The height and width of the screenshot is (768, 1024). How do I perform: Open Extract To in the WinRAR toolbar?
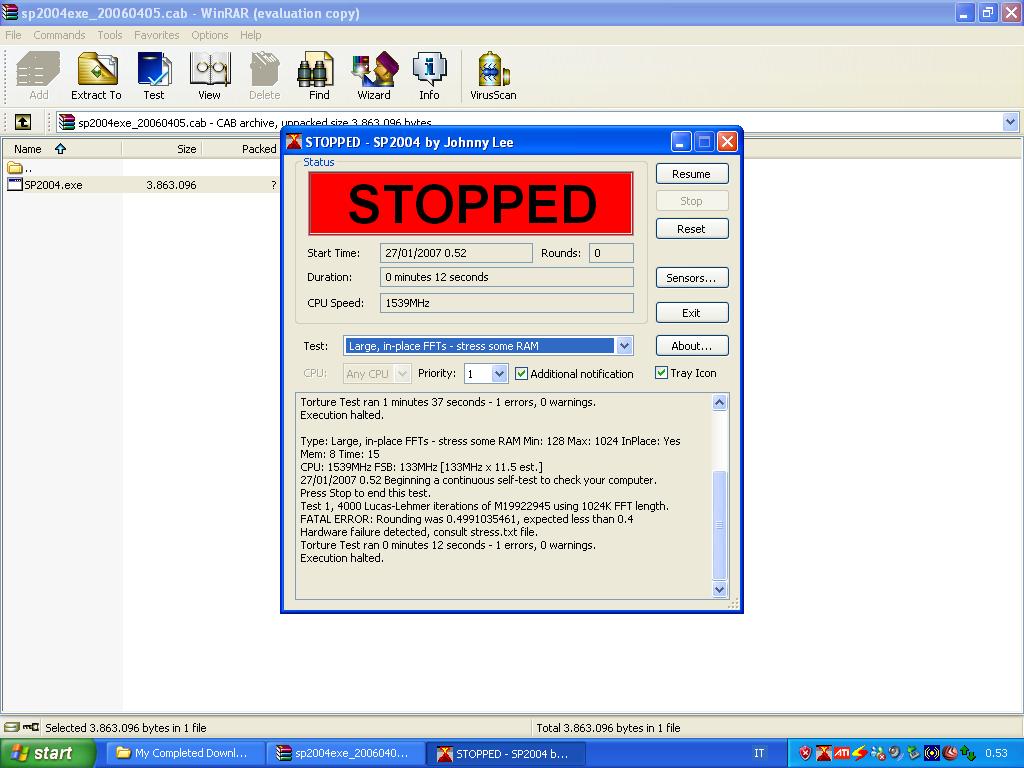point(96,76)
